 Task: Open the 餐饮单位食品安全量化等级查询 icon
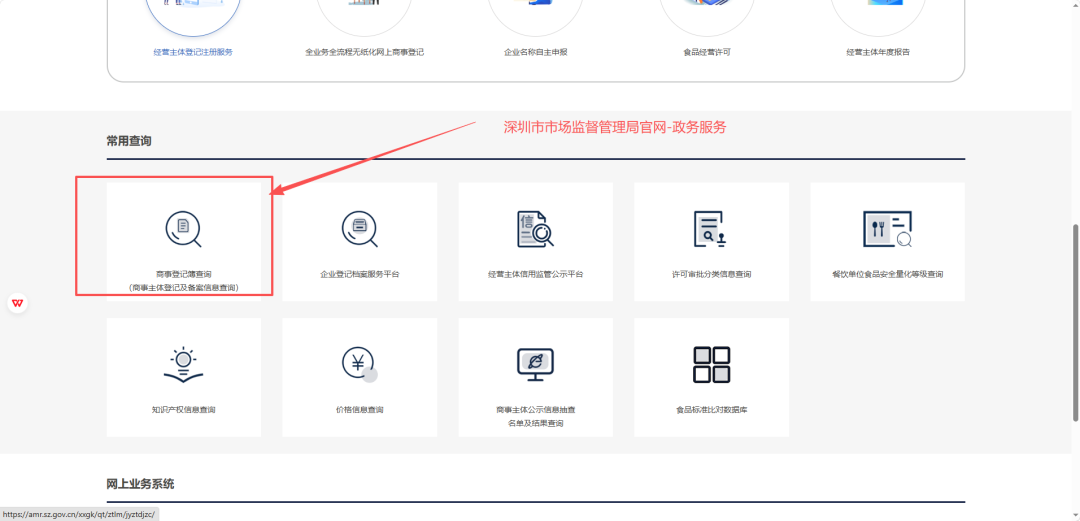(x=888, y=229)
